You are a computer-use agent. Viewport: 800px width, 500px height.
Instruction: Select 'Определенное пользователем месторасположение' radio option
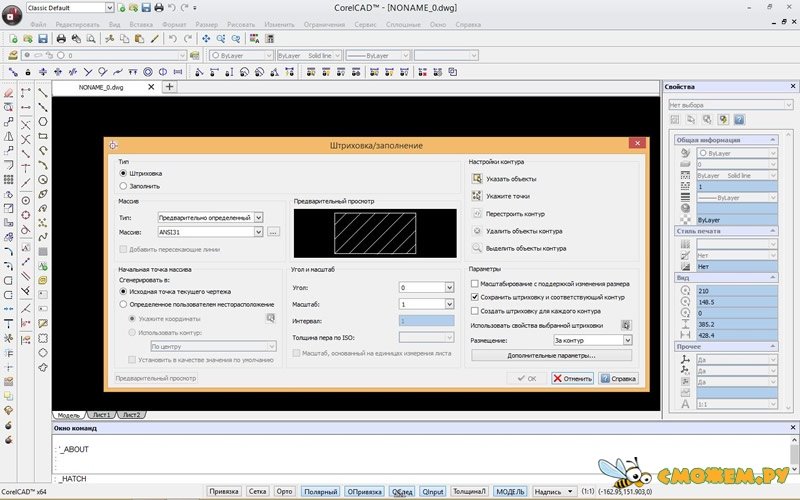[x=123, y=304]
